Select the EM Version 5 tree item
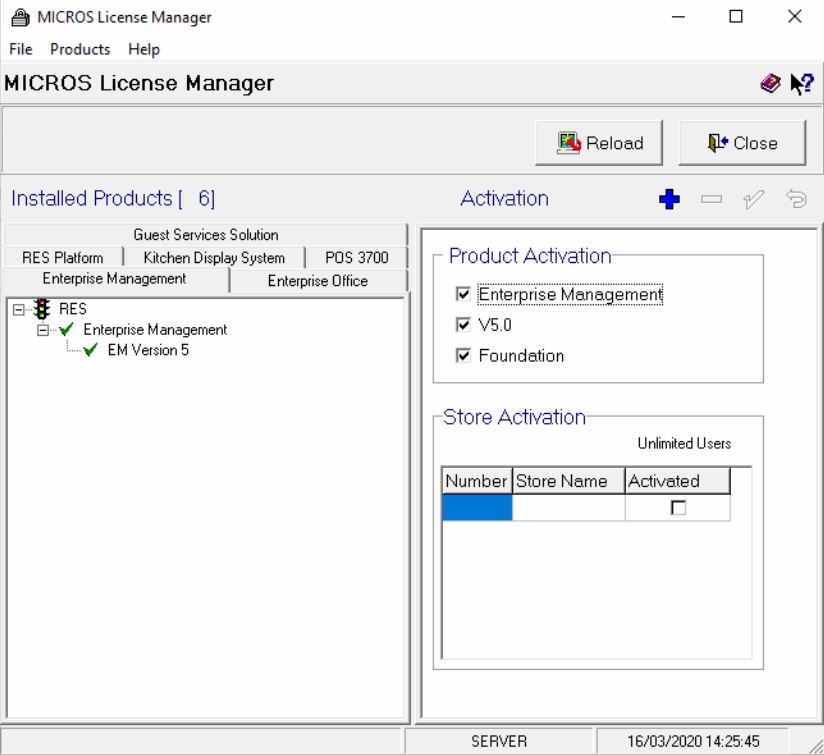This screenshot has width=824, height=755. [x=148, y=350]
